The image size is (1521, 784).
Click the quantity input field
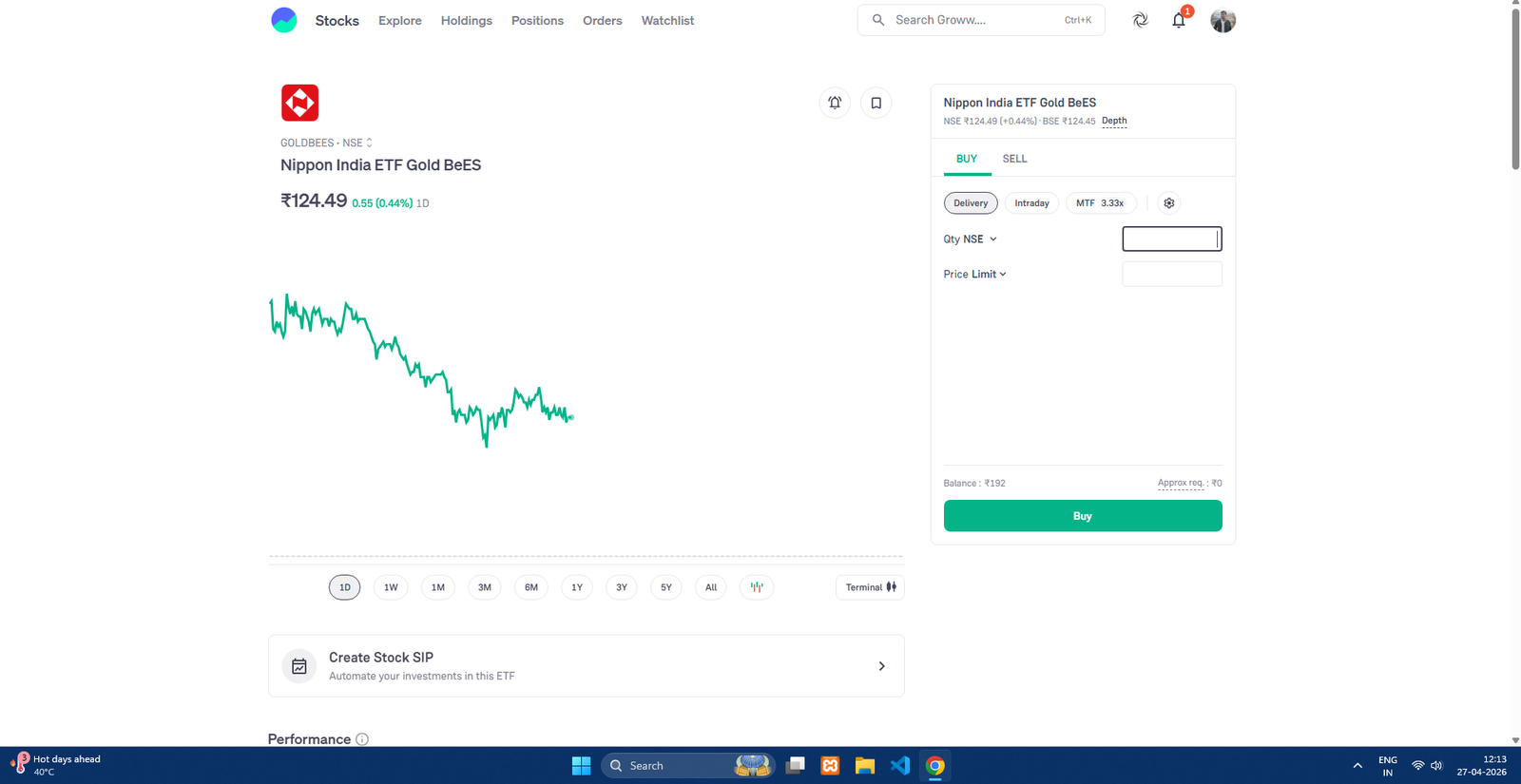point(1172,239)
